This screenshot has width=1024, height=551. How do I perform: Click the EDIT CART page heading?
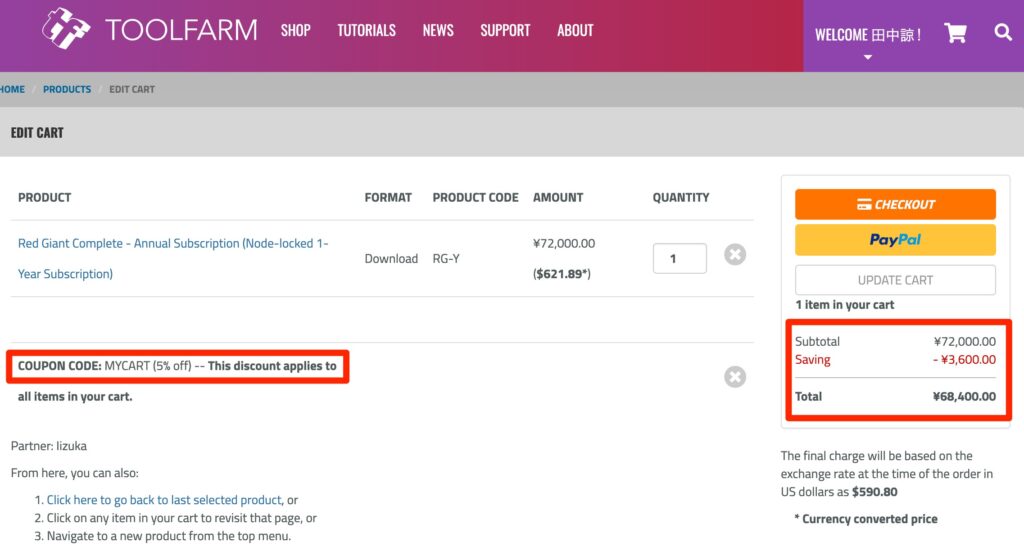click(x=37, y=133)
